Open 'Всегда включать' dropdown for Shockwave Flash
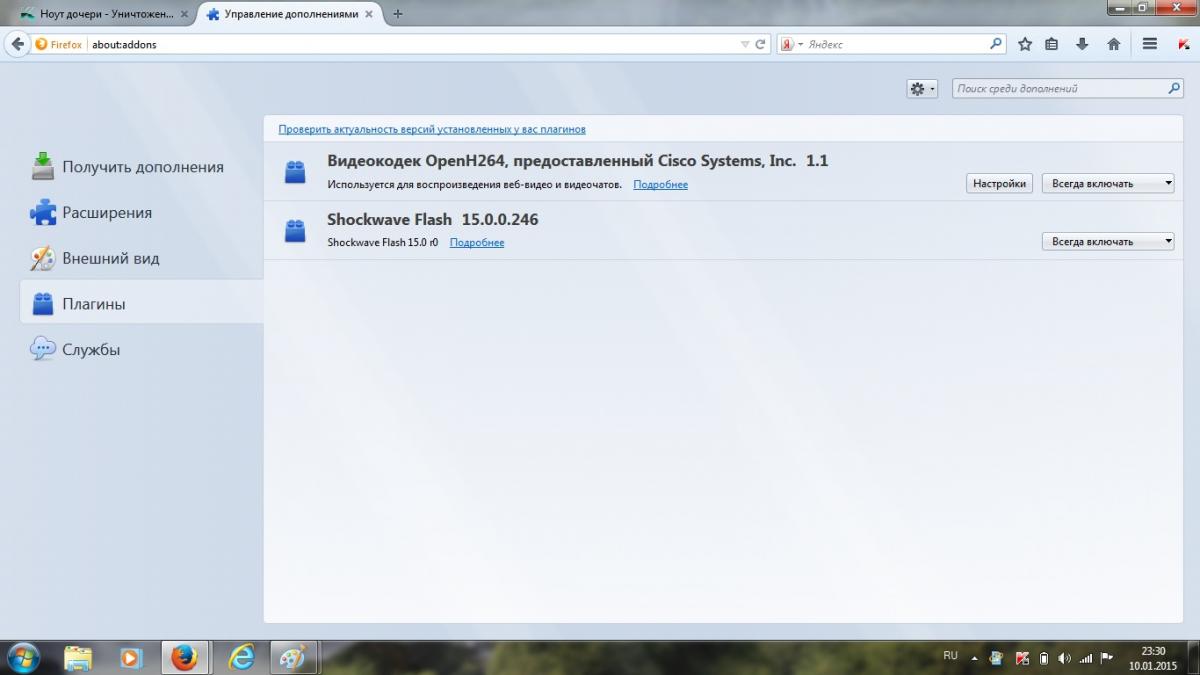 coord(1108,241)
